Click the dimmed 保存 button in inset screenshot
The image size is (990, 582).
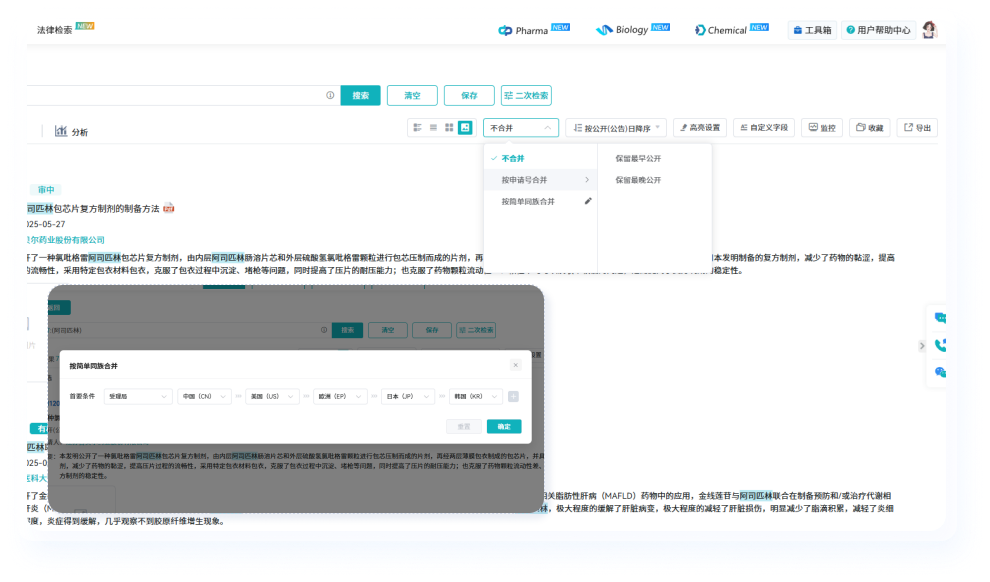click(x=432, y=330)
